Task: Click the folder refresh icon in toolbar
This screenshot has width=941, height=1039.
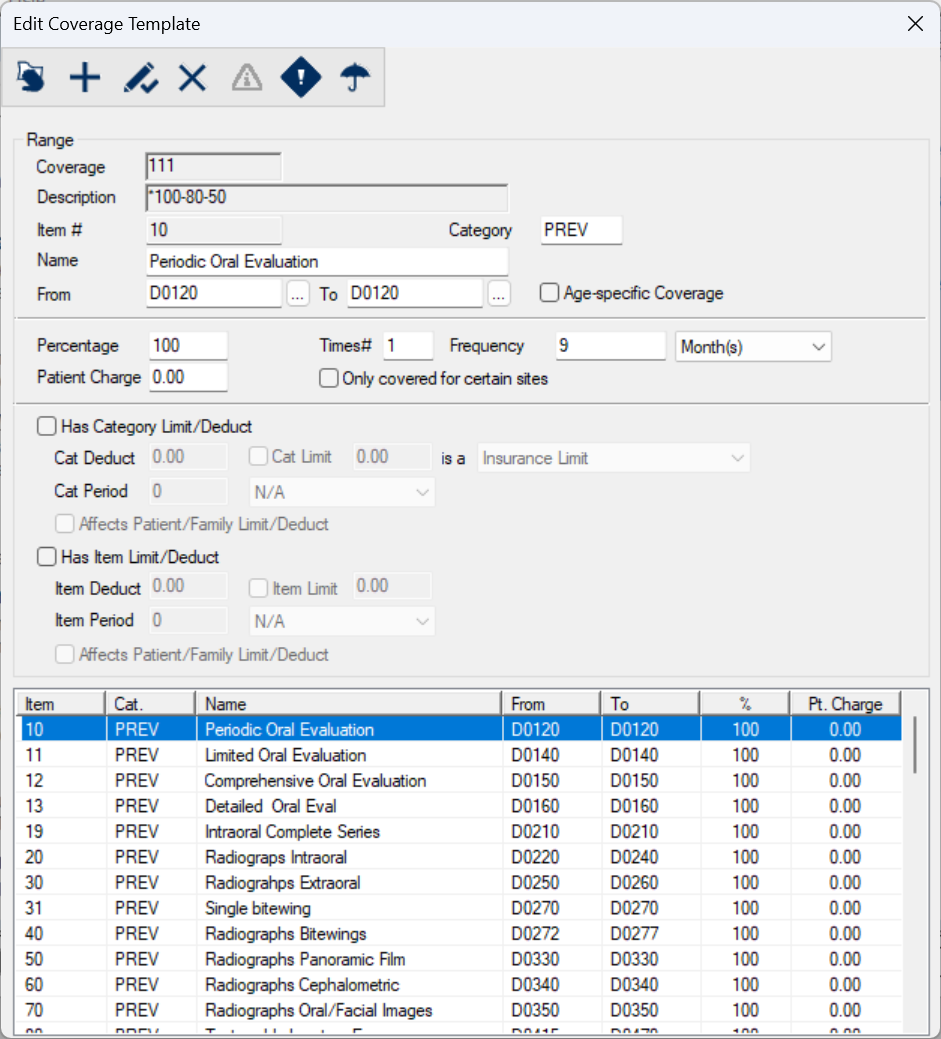Action: [31, 77]
